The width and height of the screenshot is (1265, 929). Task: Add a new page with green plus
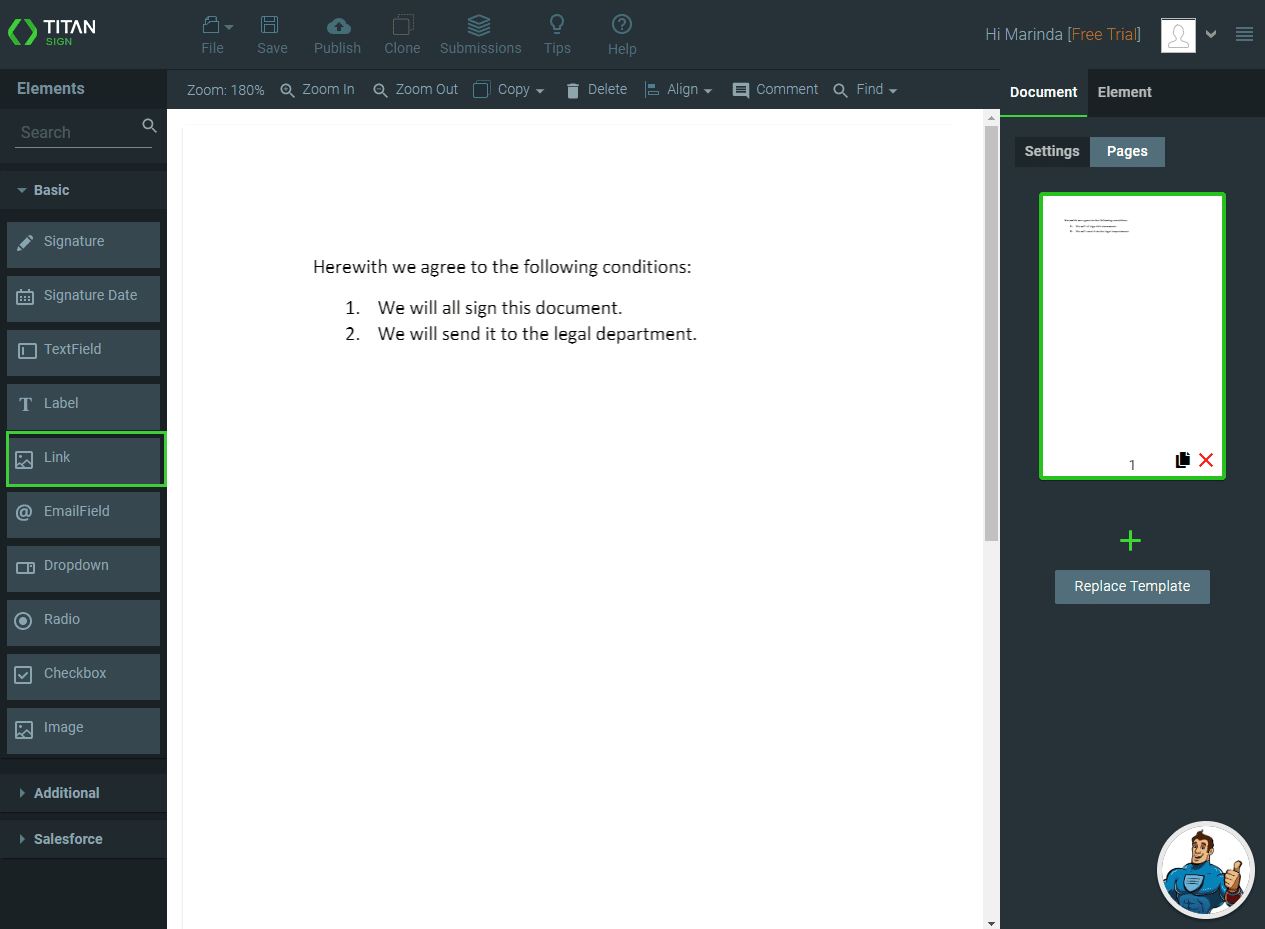point(1130,541)
